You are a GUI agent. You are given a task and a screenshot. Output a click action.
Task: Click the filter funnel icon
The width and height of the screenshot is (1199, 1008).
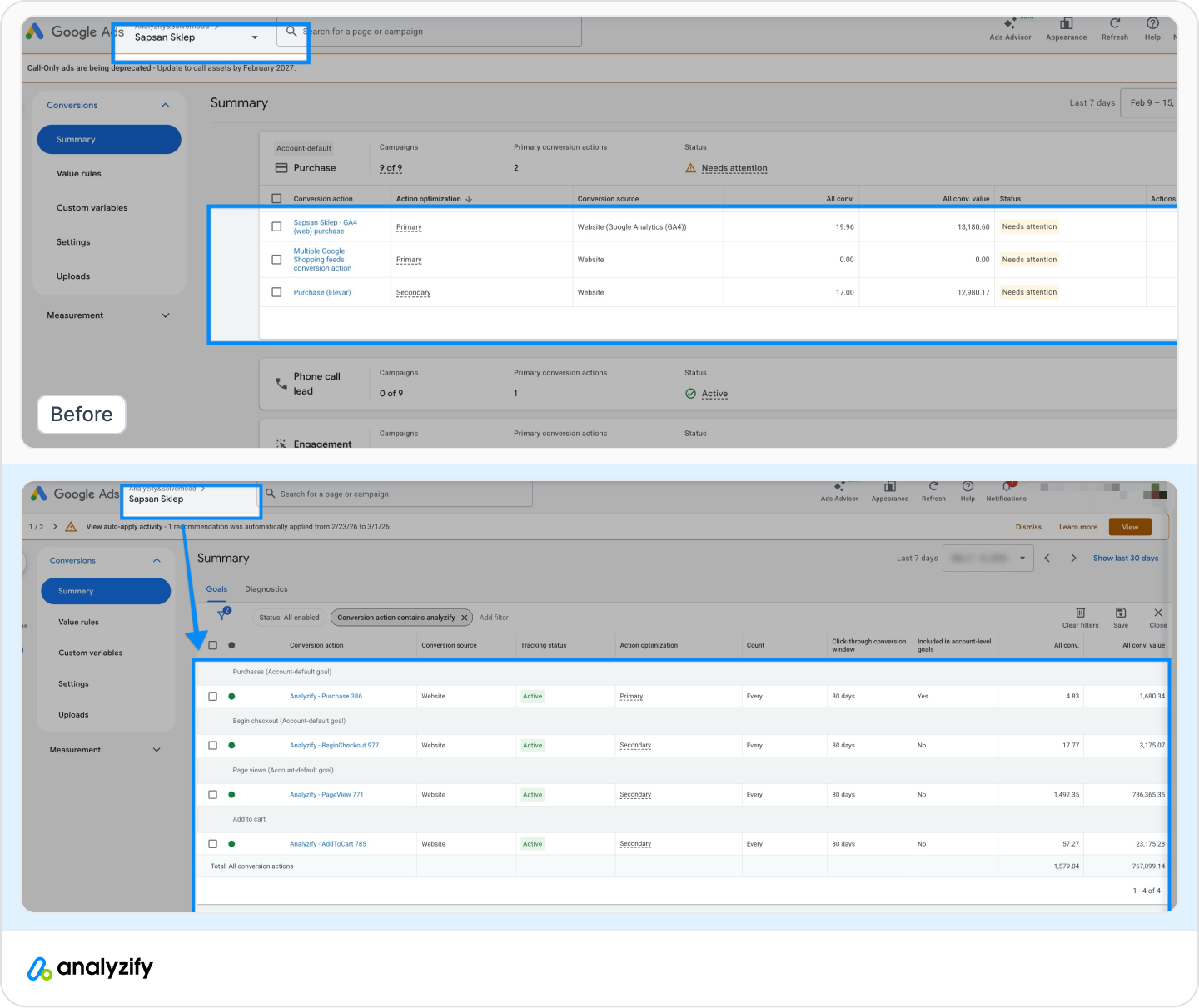(x=222, y=616)
